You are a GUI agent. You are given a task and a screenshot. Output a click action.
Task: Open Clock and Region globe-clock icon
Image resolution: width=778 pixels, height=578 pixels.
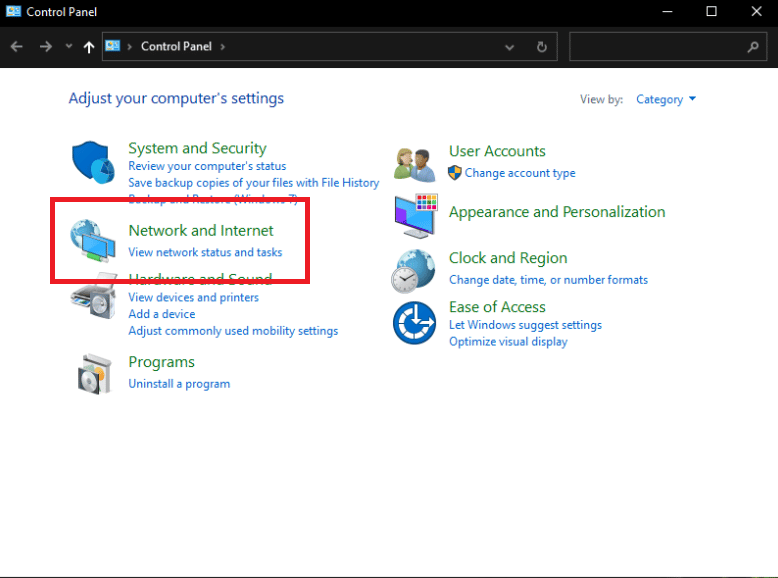coord(413,271)
